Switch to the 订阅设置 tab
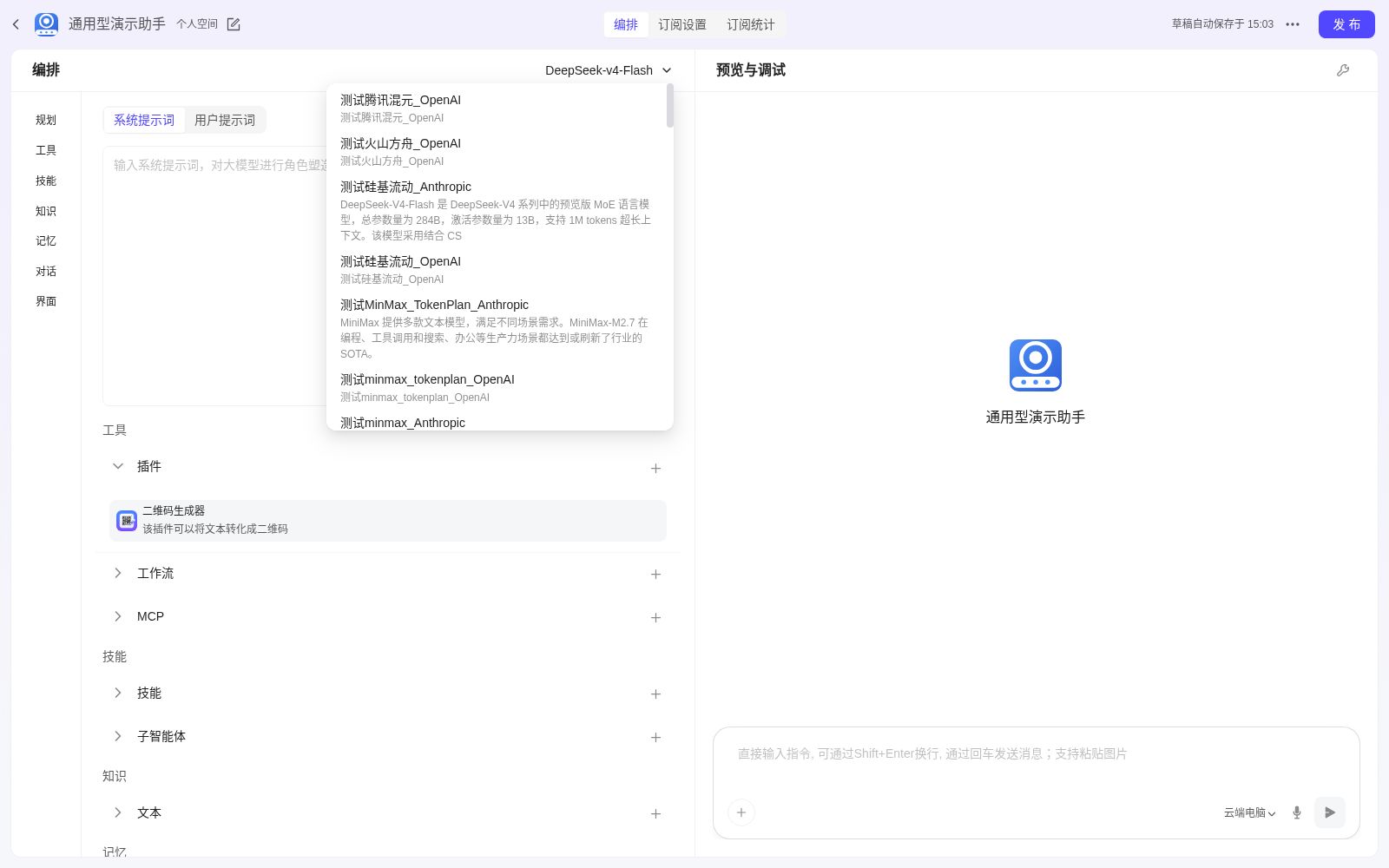The width and height of the screenshot is (1389, 868). (682, 24)
